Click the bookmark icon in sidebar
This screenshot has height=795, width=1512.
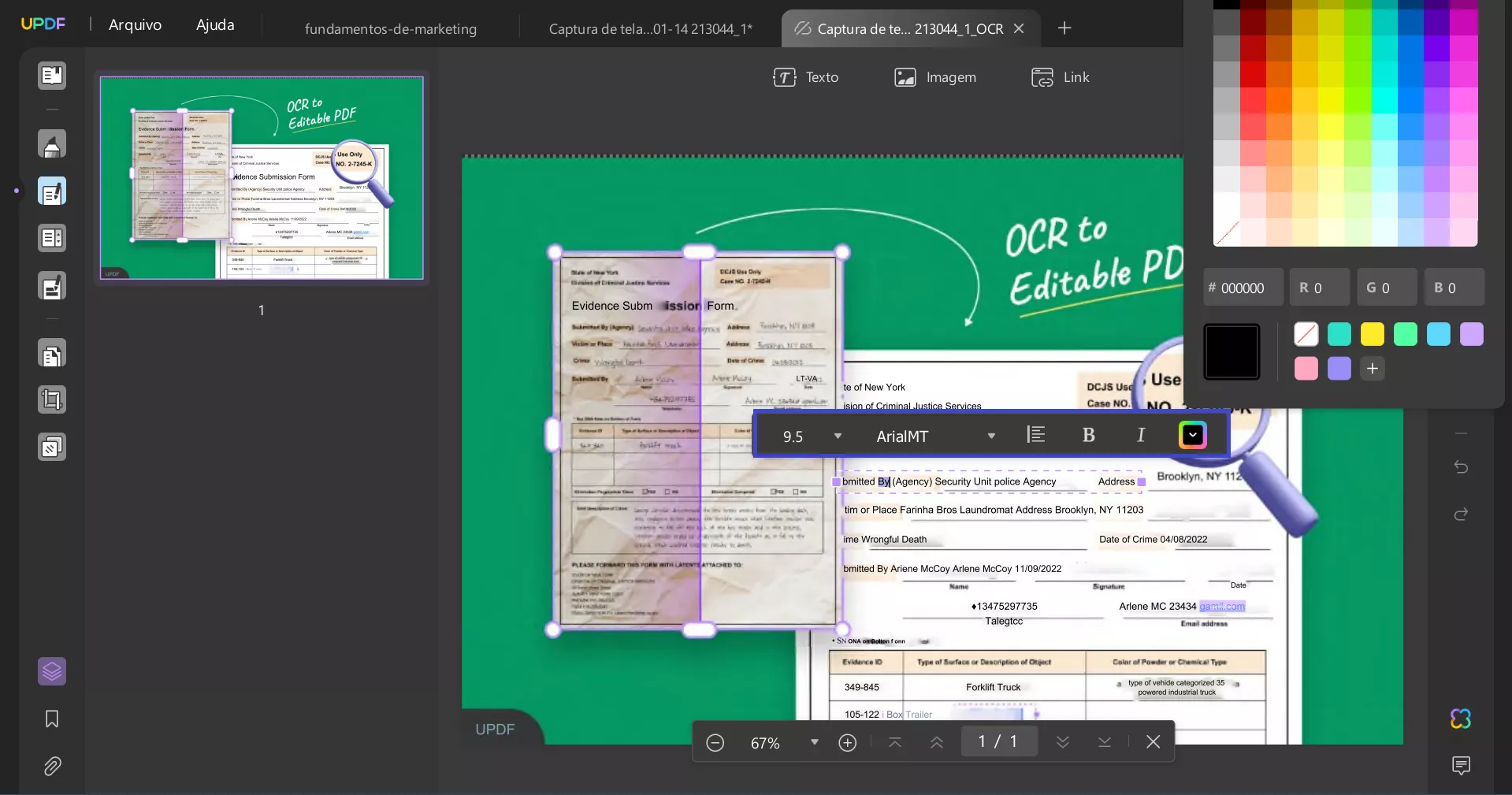(52, 719)
